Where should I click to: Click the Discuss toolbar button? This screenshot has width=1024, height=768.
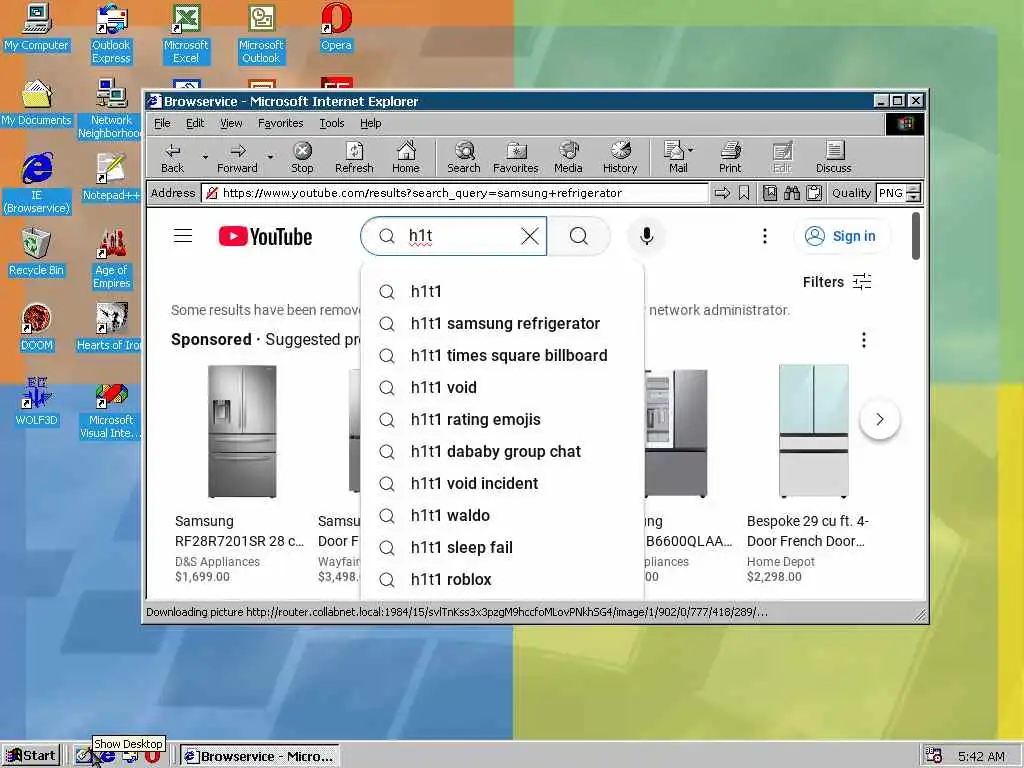[834, 158]
